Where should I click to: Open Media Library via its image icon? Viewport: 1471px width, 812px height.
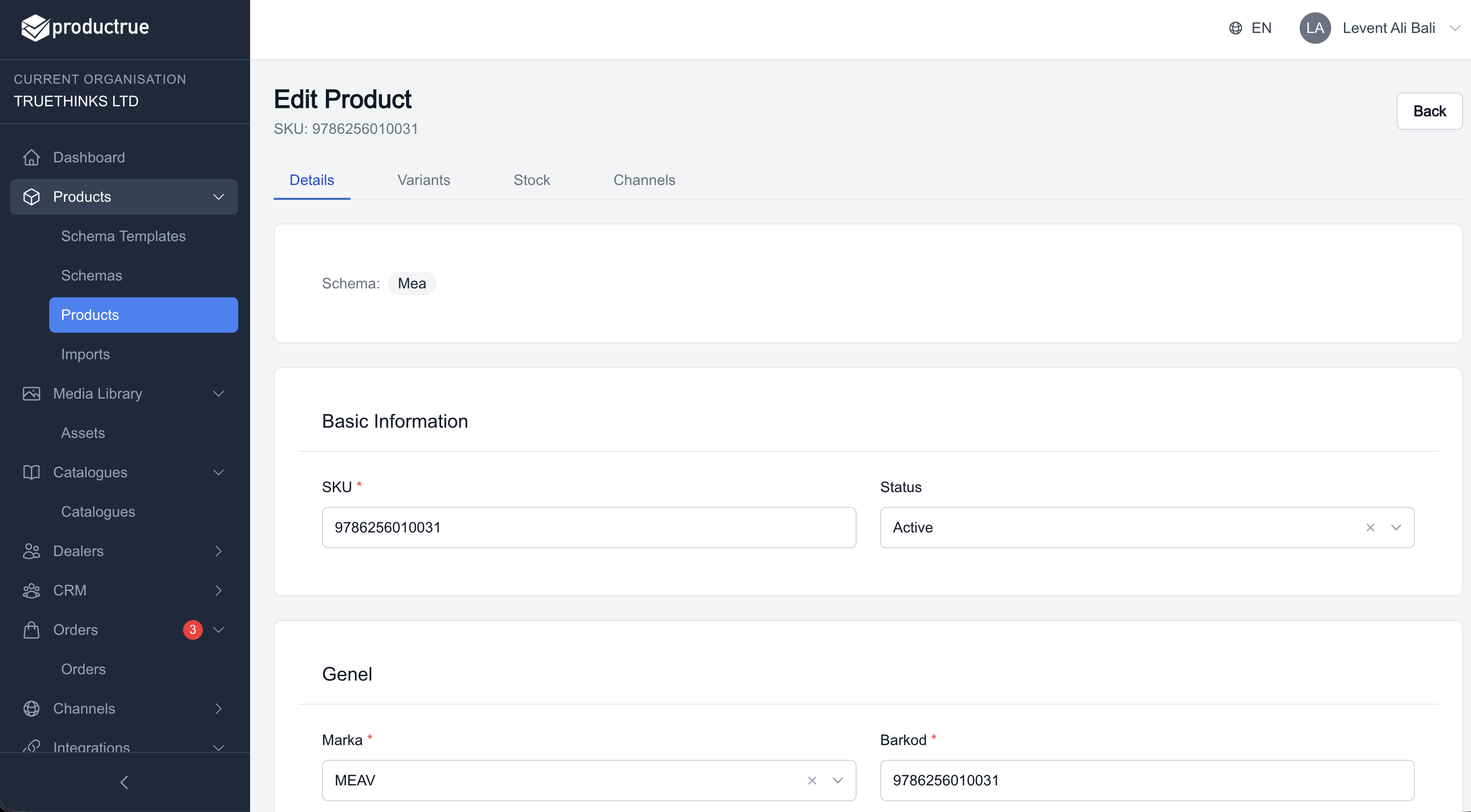(x=32, y=393)
